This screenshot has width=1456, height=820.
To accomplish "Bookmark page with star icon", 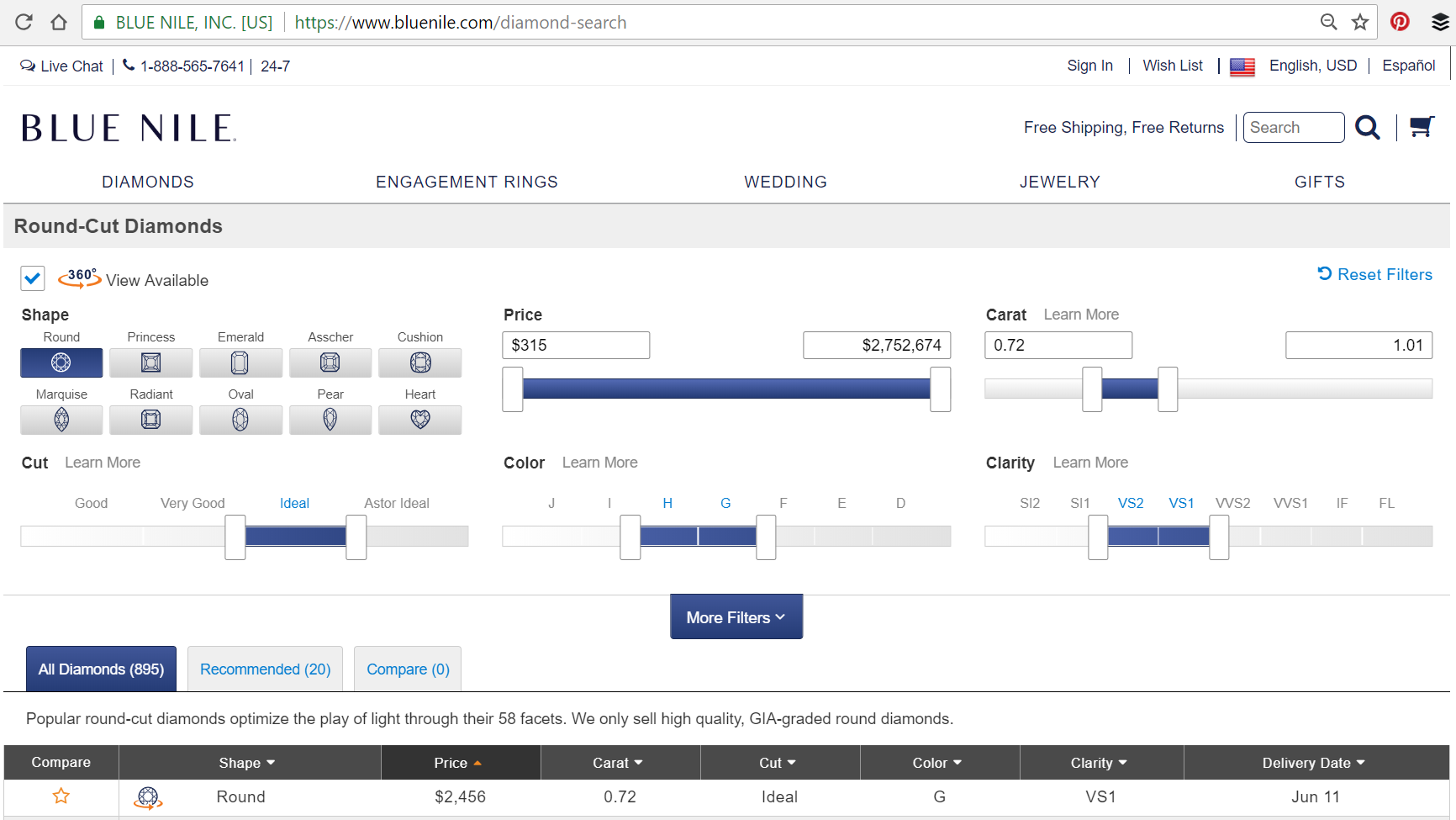I will coord(1360,22).
